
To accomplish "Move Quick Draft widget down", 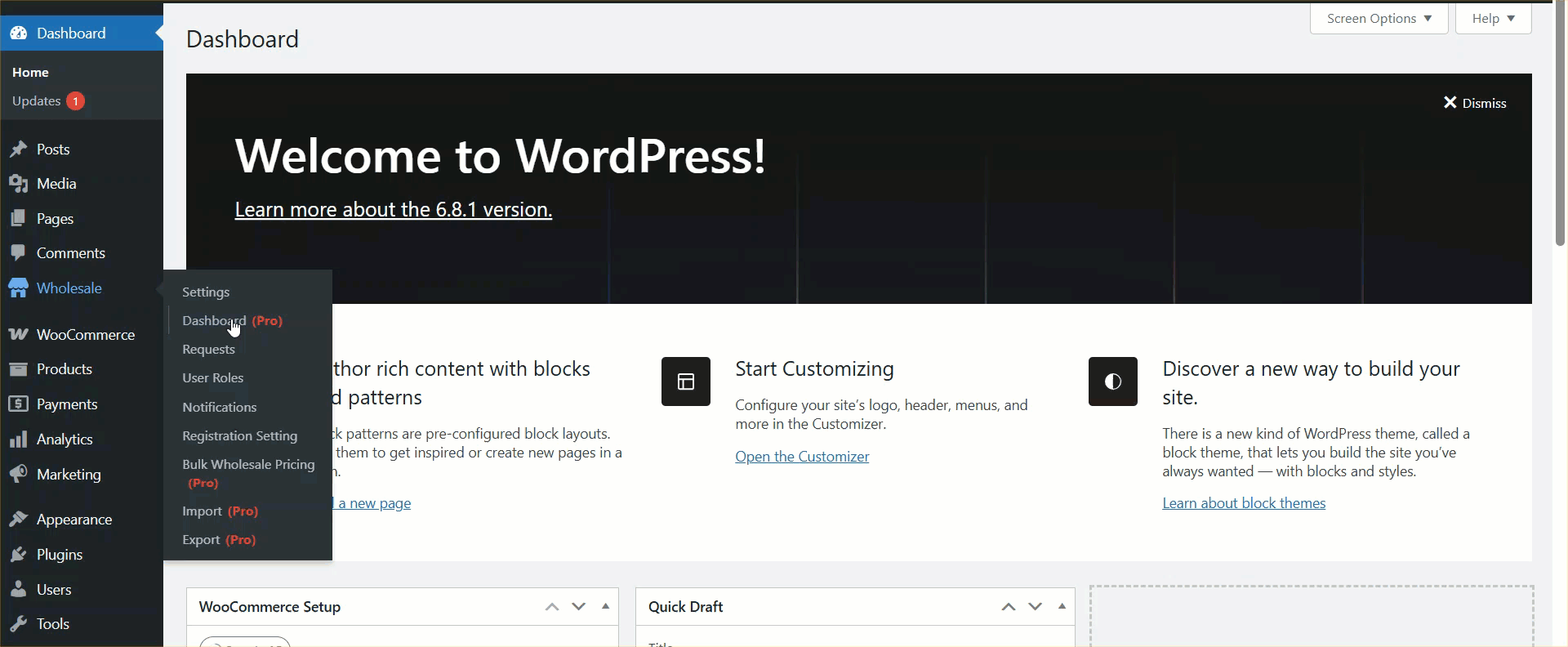I will coord(1036,607).
